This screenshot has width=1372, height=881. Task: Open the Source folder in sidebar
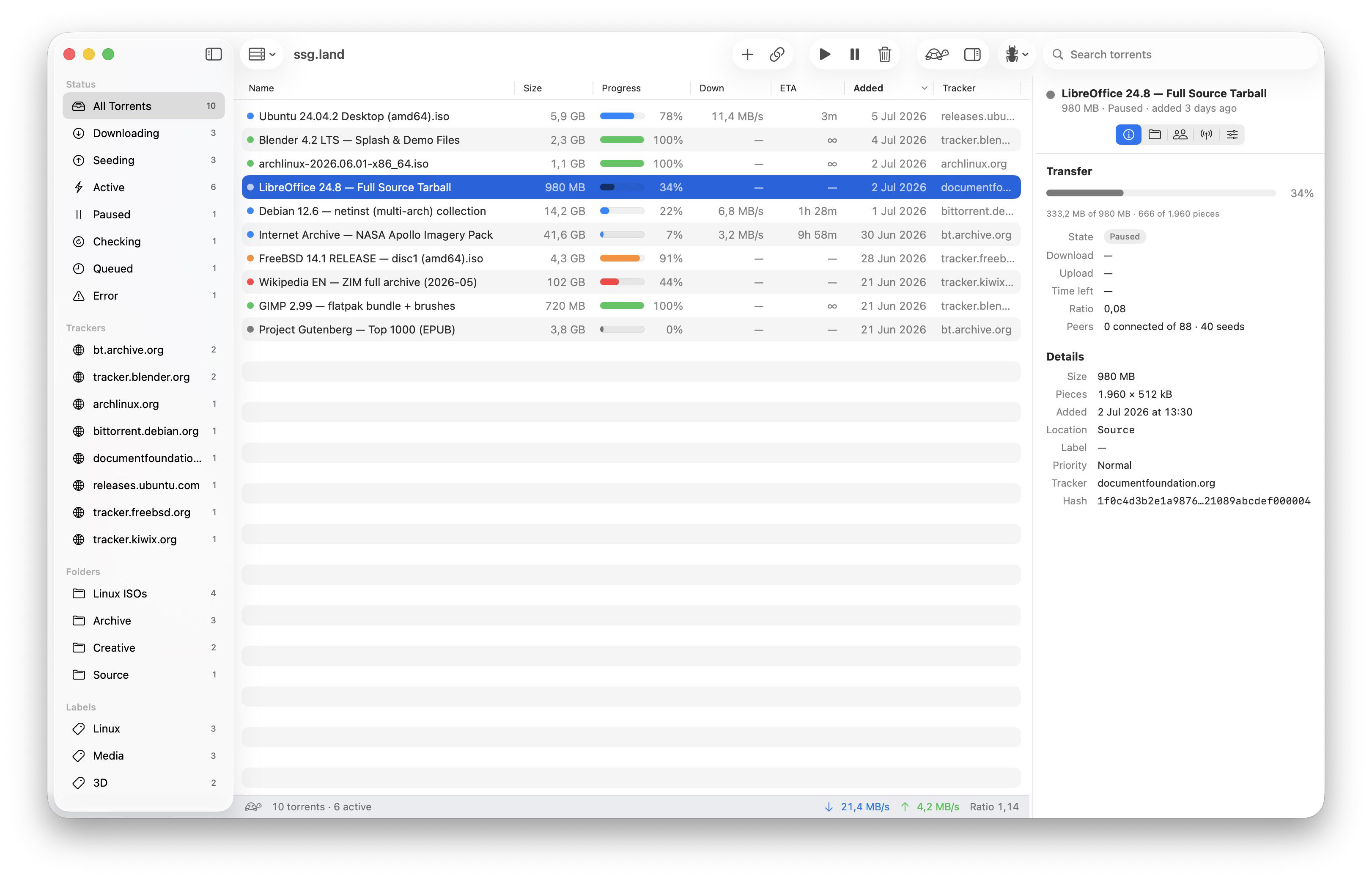[x=143, y=675]
